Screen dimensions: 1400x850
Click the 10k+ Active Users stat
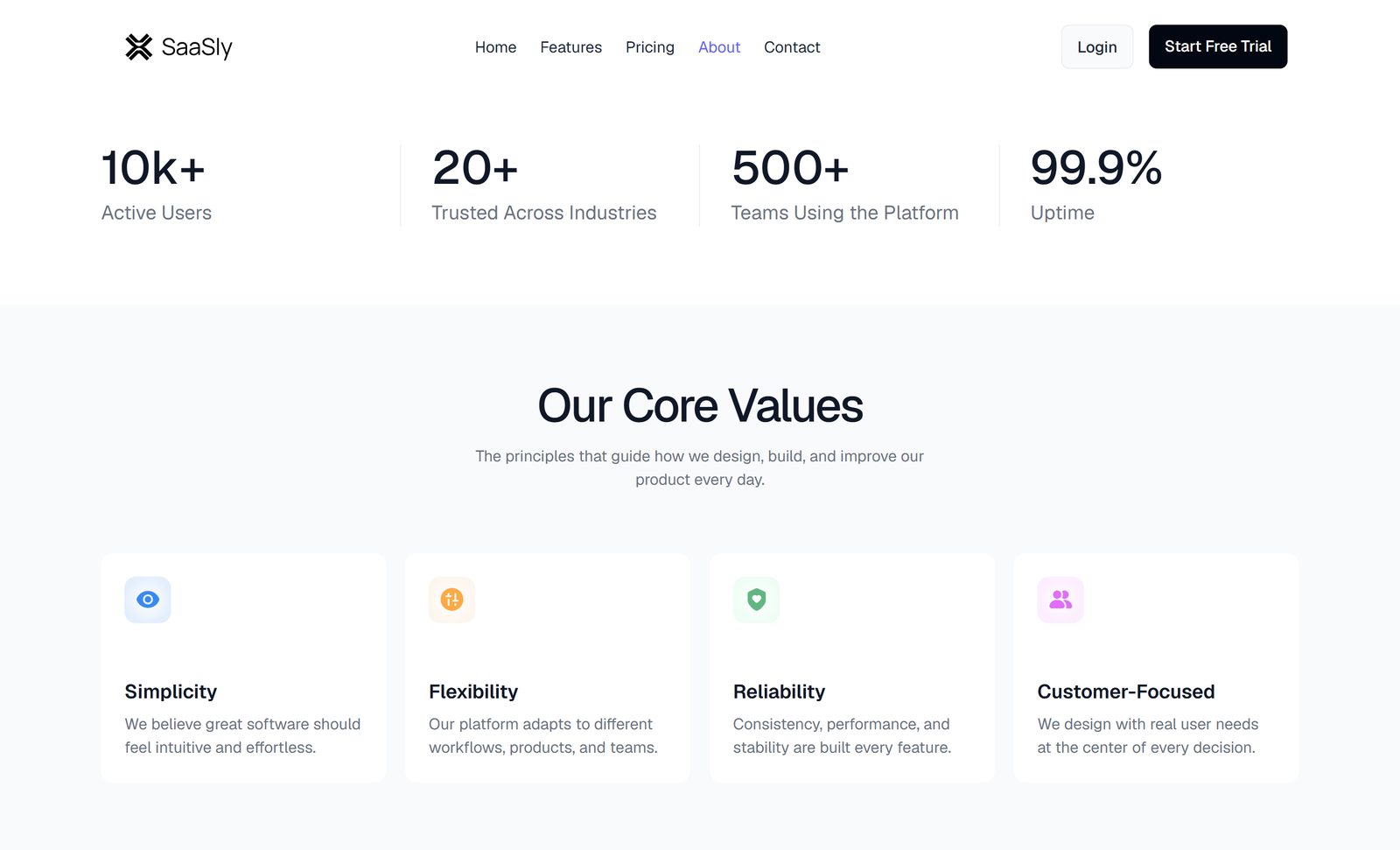point(157,186)
